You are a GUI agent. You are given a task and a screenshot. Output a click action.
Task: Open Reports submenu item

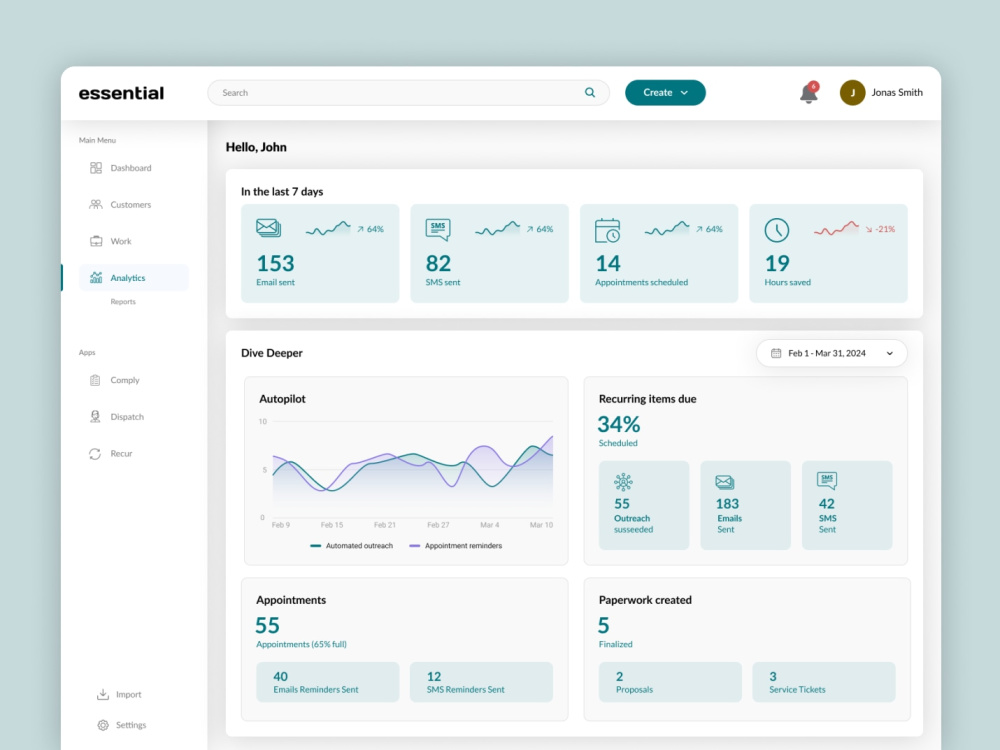coord(123,302)
